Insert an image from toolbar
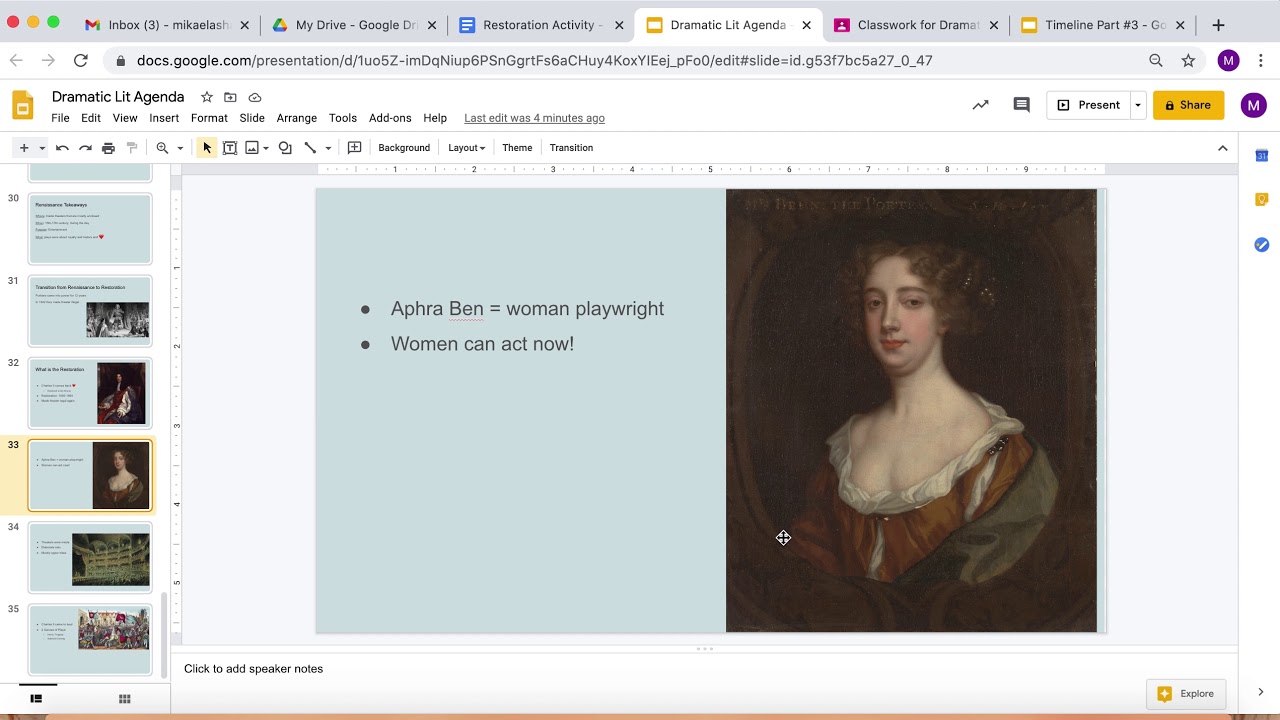 (252, 148)
